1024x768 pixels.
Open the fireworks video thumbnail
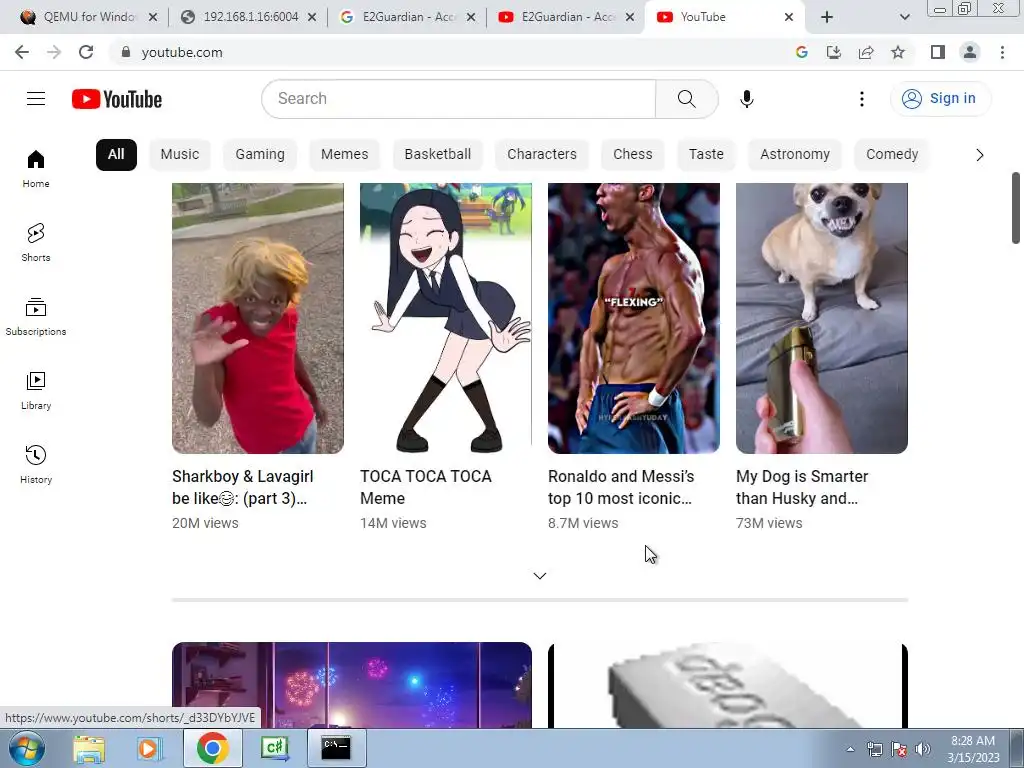(352, 684)
